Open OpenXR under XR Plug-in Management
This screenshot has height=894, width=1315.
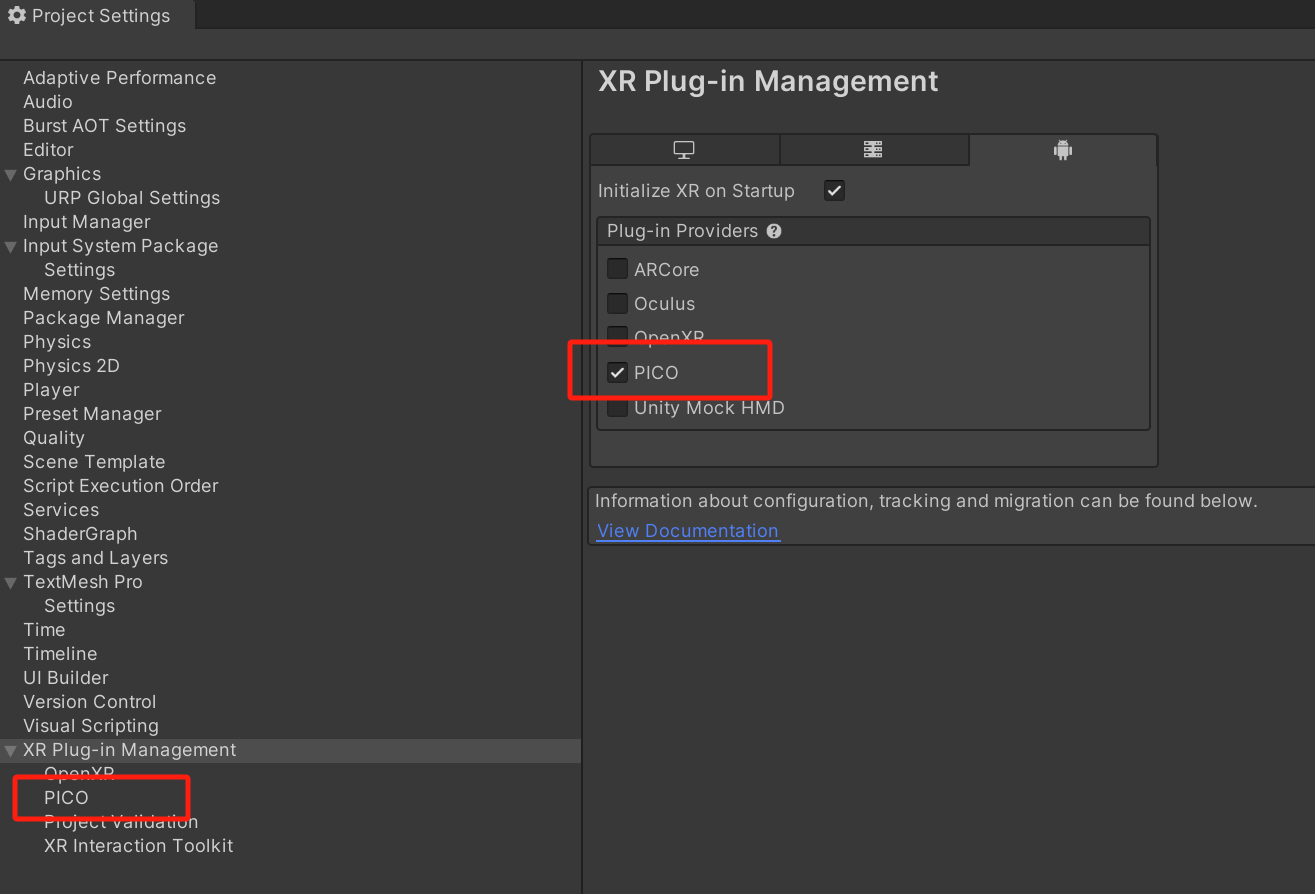[x=79, y=774]
